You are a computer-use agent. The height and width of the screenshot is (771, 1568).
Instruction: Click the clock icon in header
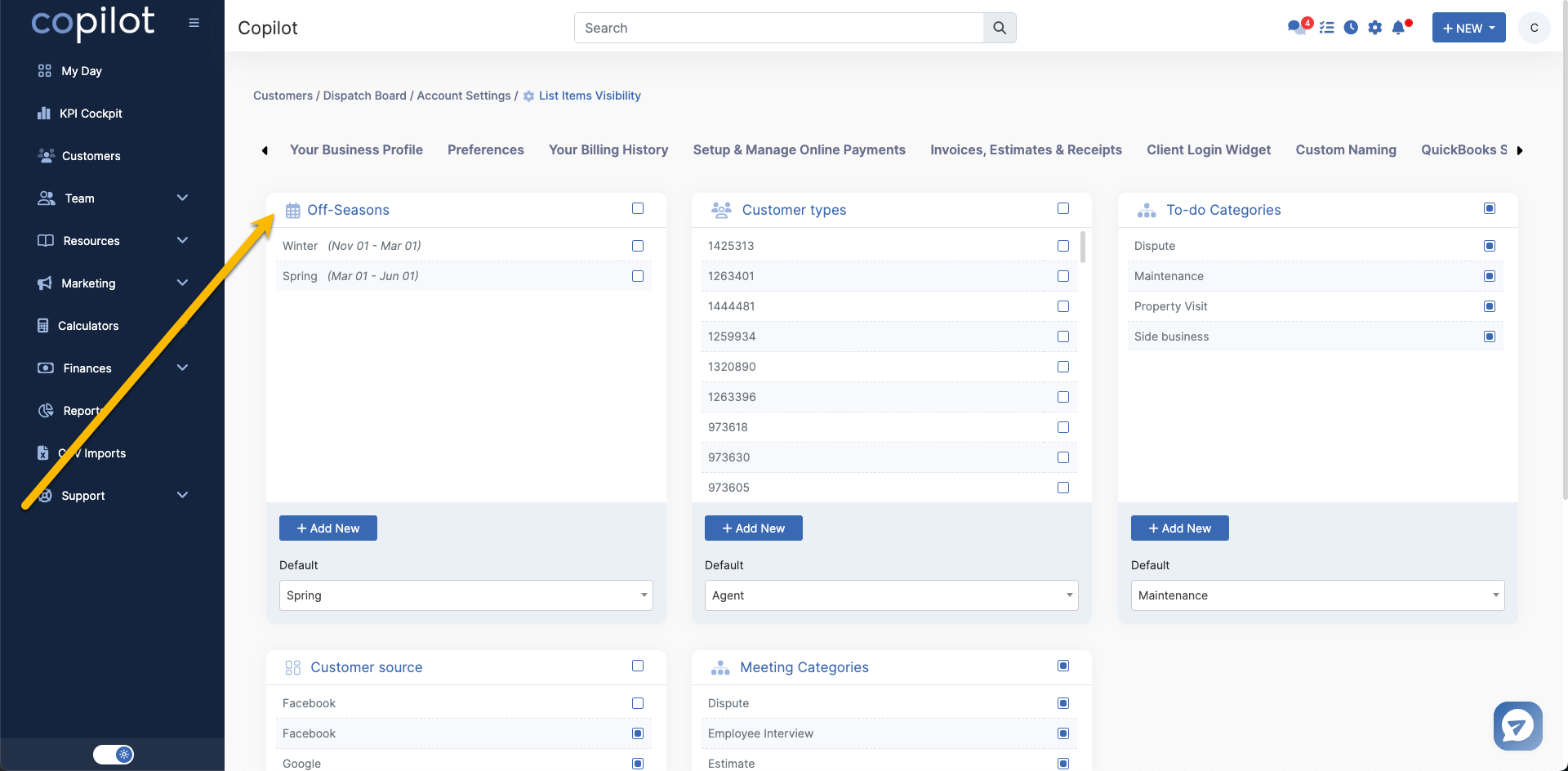(1351, 28)
